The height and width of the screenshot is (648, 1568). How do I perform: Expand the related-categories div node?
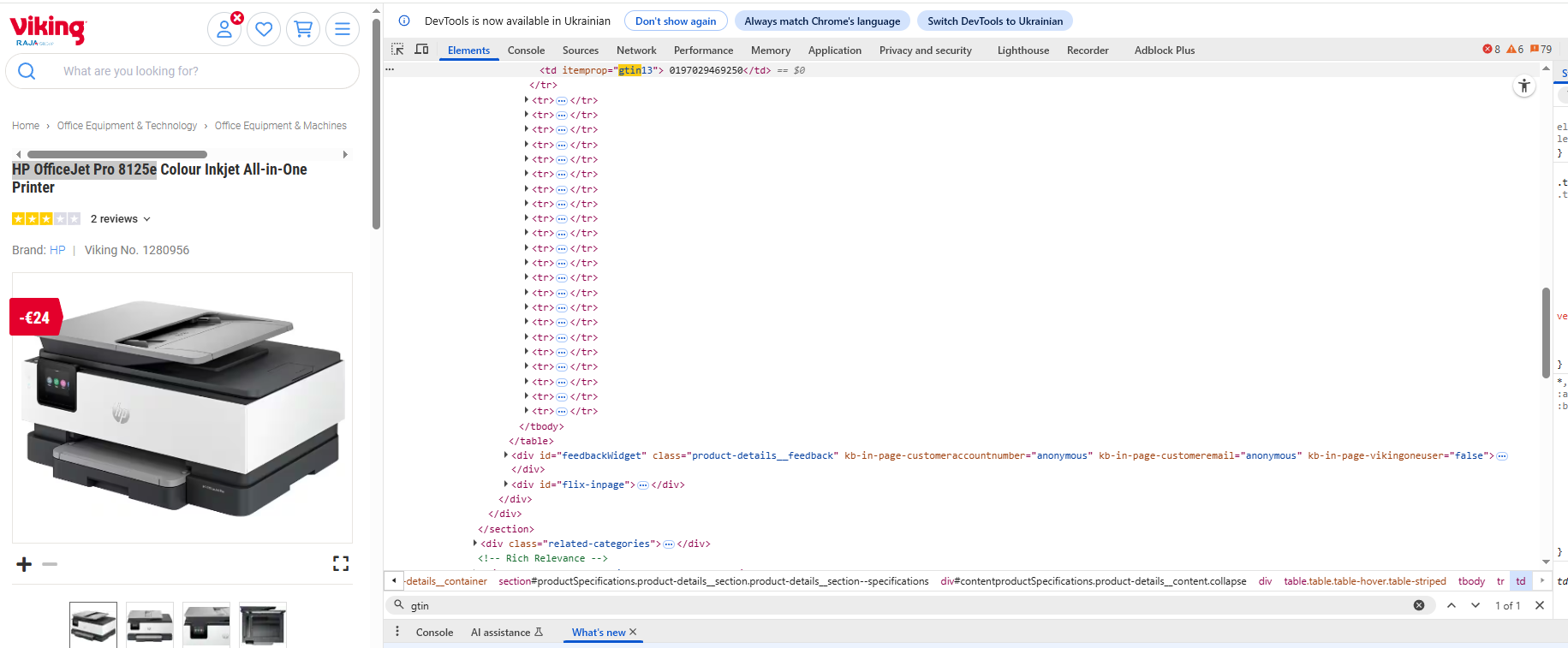click(475, 544)
